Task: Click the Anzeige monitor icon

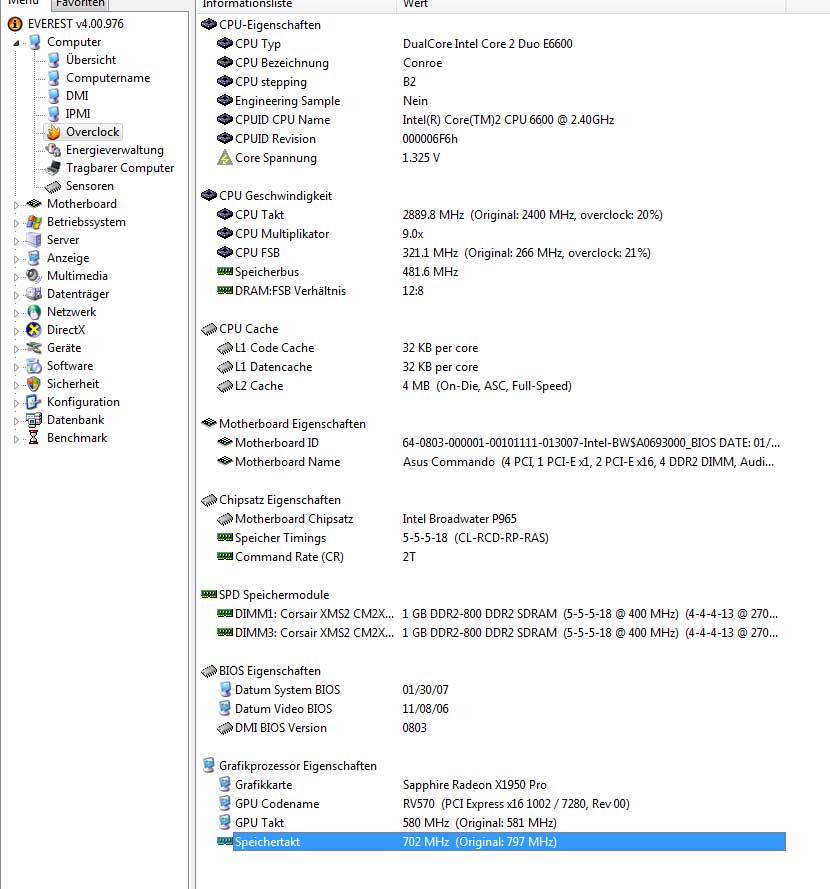Action: click(34, 258)
